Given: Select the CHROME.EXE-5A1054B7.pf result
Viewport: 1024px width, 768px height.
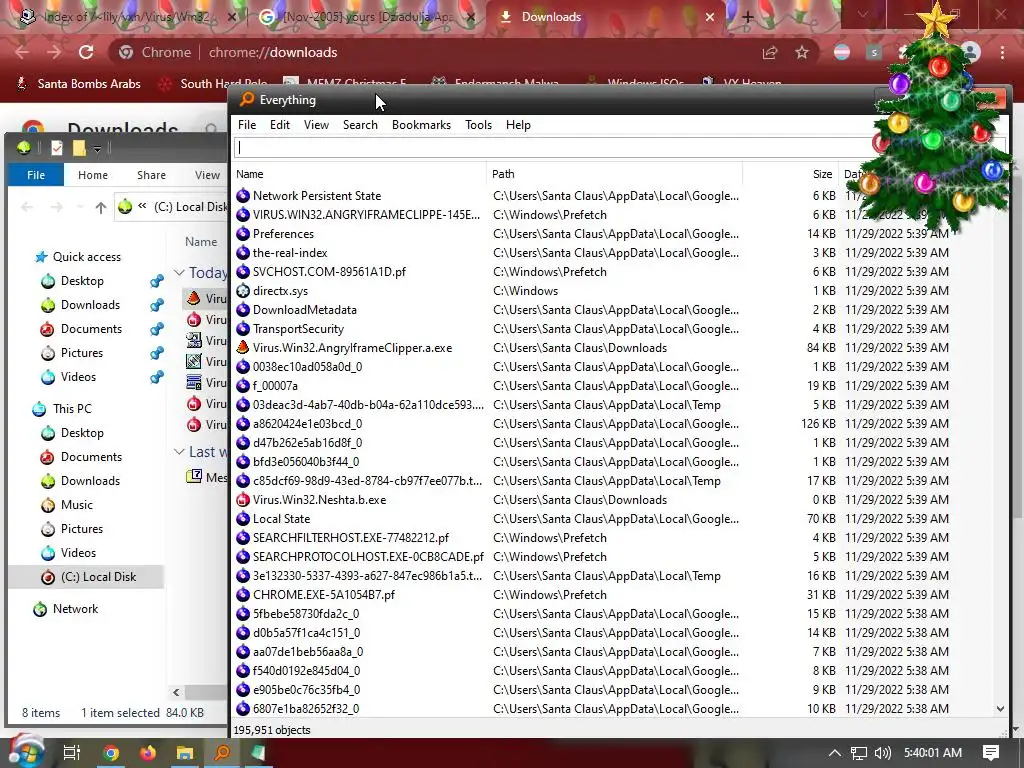Looking at the screenshot, I should [323, 595].
